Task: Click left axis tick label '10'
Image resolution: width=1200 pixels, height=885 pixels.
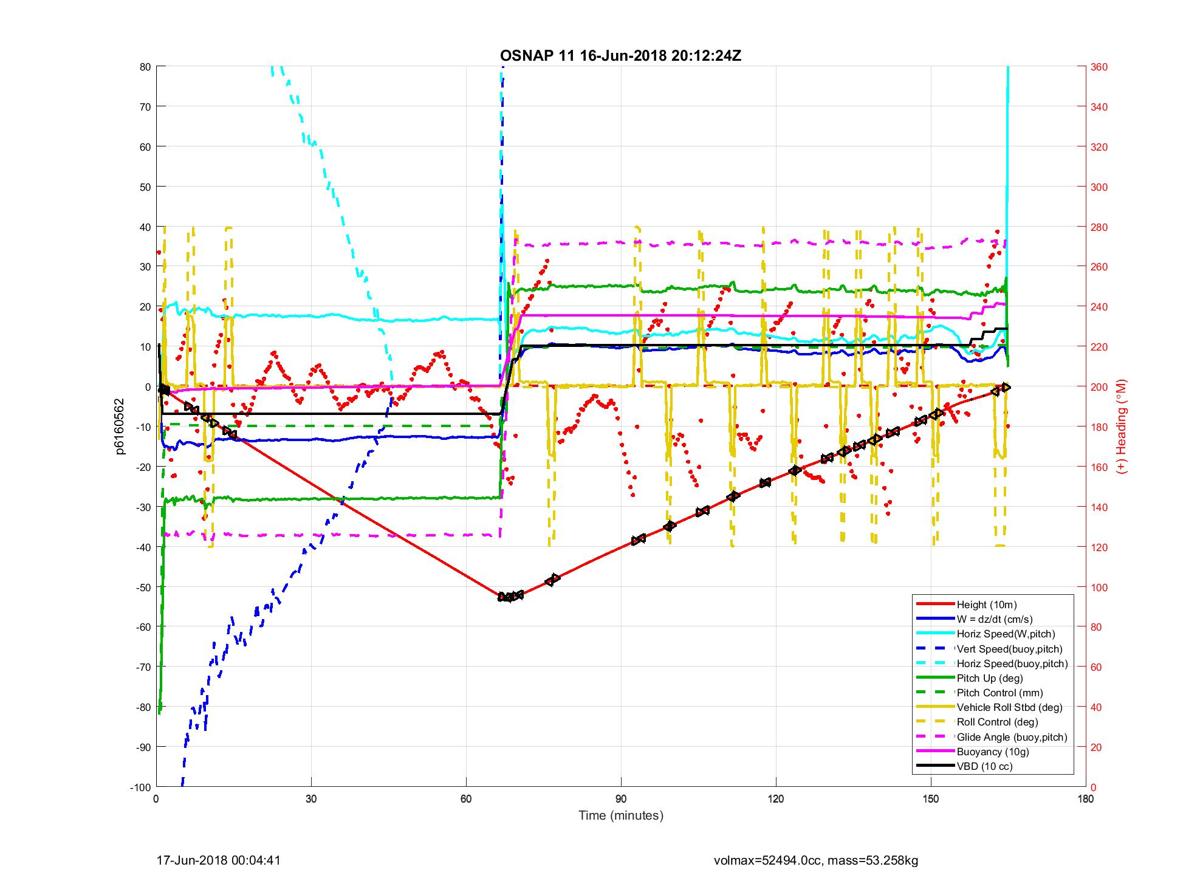Action: click(x=144, y=347)
